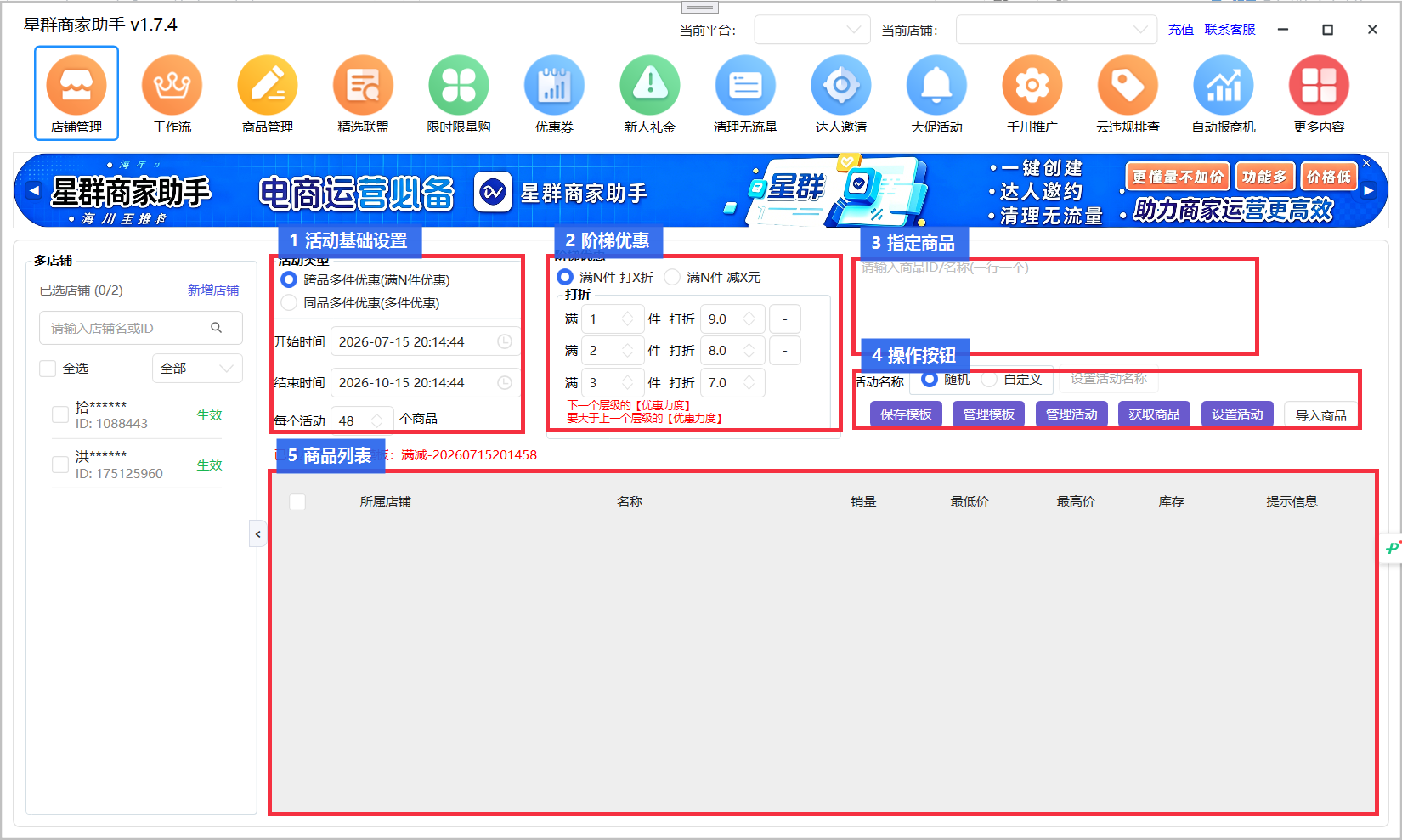Click the 每个活动 48 quantity stepper
Screen dimensions: 1402x840
coord(377,420)
